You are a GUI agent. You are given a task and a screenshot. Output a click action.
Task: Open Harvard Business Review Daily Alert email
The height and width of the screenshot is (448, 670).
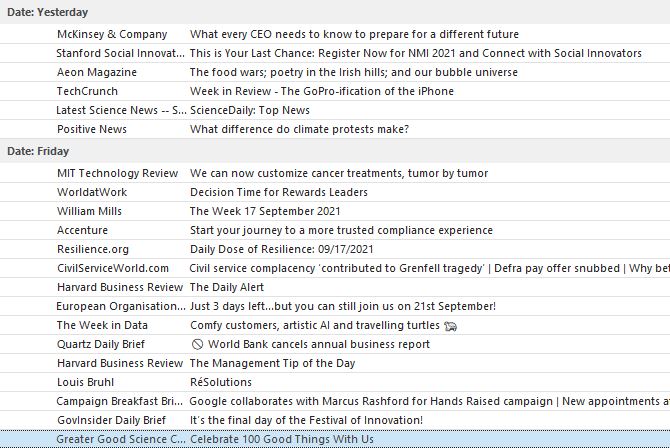click(x=228, y=287)
